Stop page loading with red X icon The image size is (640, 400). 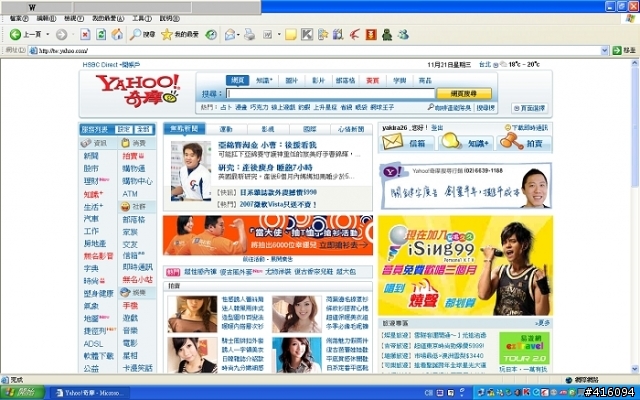[85, 35]
